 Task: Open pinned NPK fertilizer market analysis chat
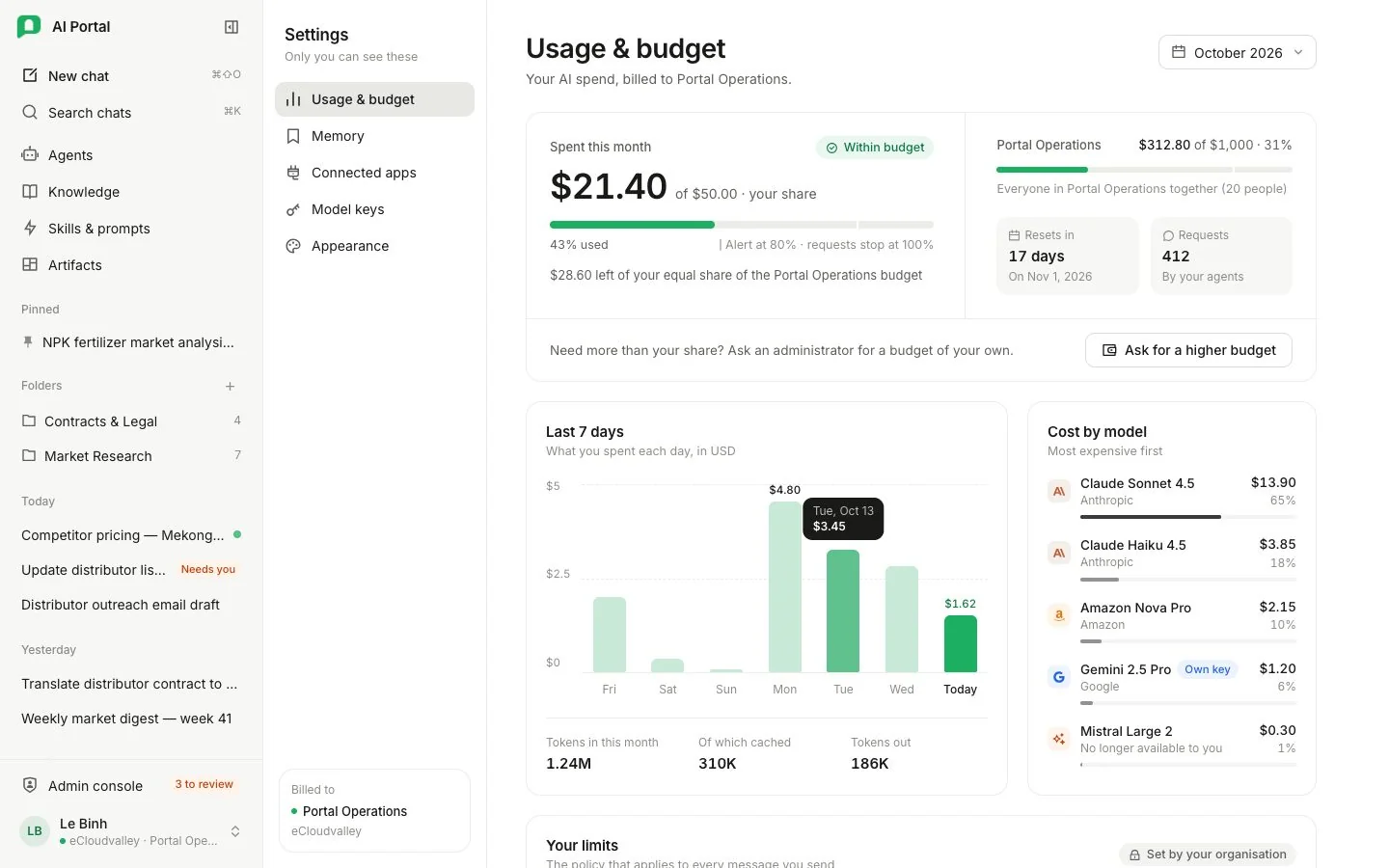(x=131, y=342)
